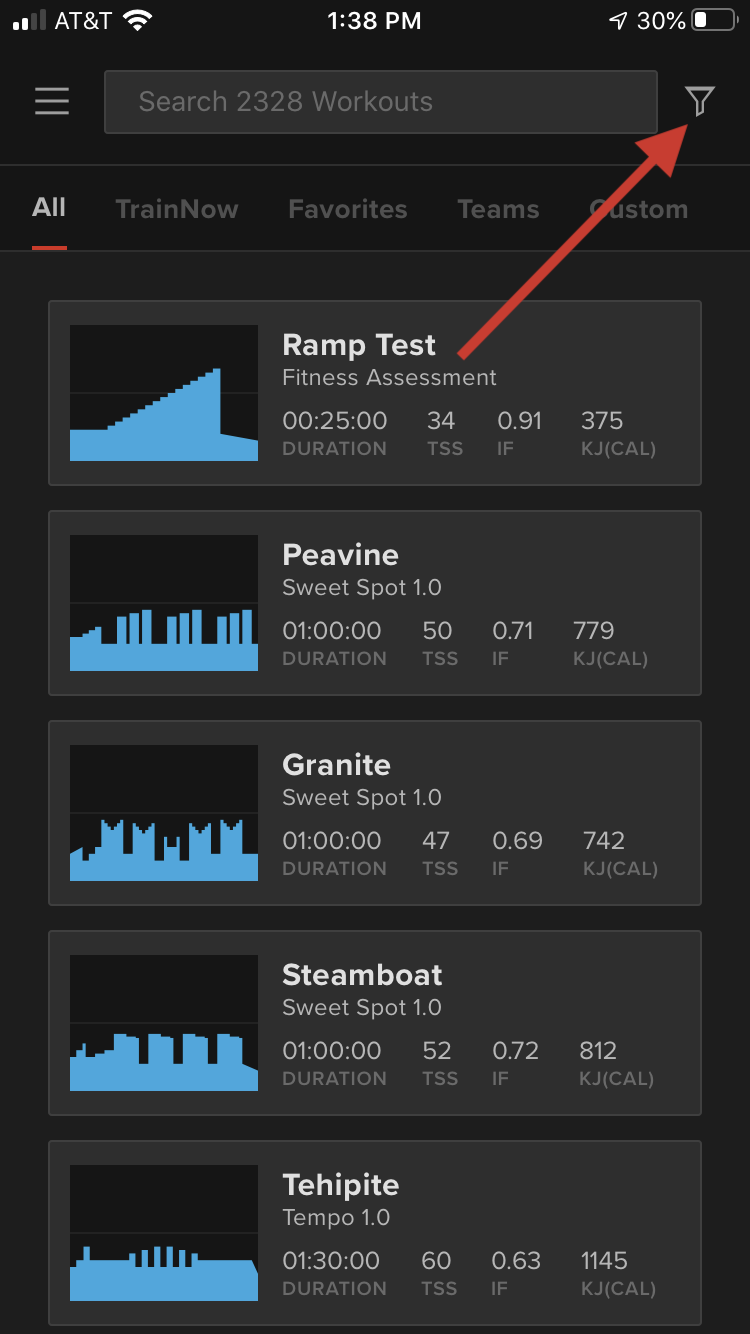Open the Tehipite workout graph thumbnail
Screen dimensions: 750x1334
click(x=164, y=1233)
